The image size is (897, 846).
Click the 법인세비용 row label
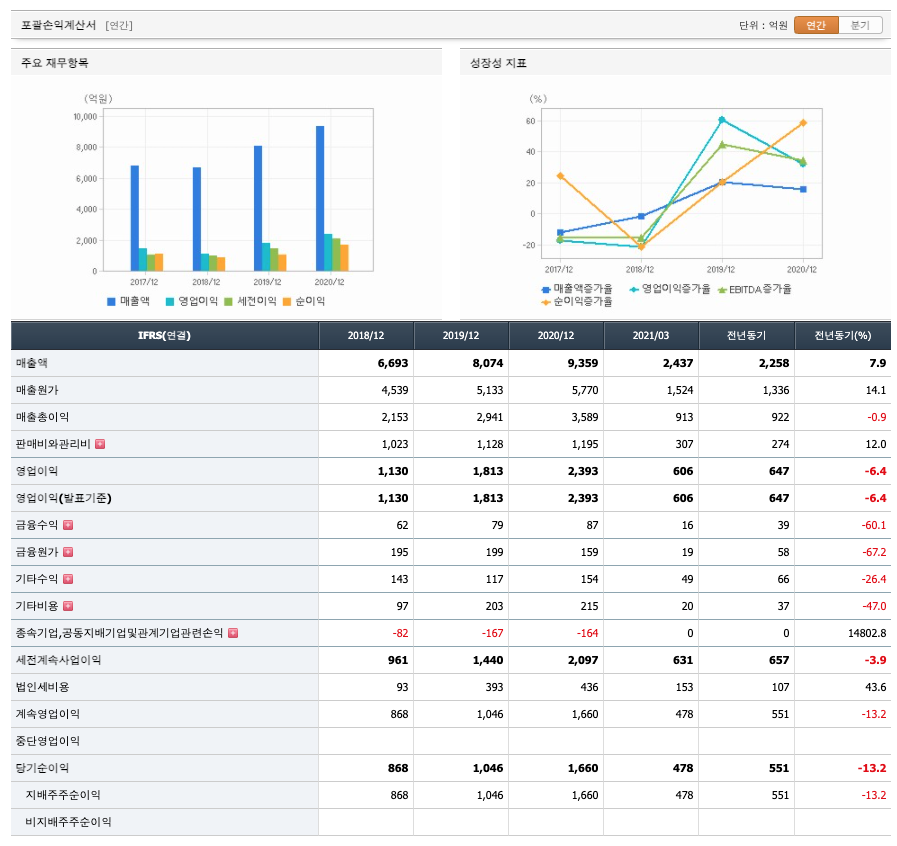point(42,687)
